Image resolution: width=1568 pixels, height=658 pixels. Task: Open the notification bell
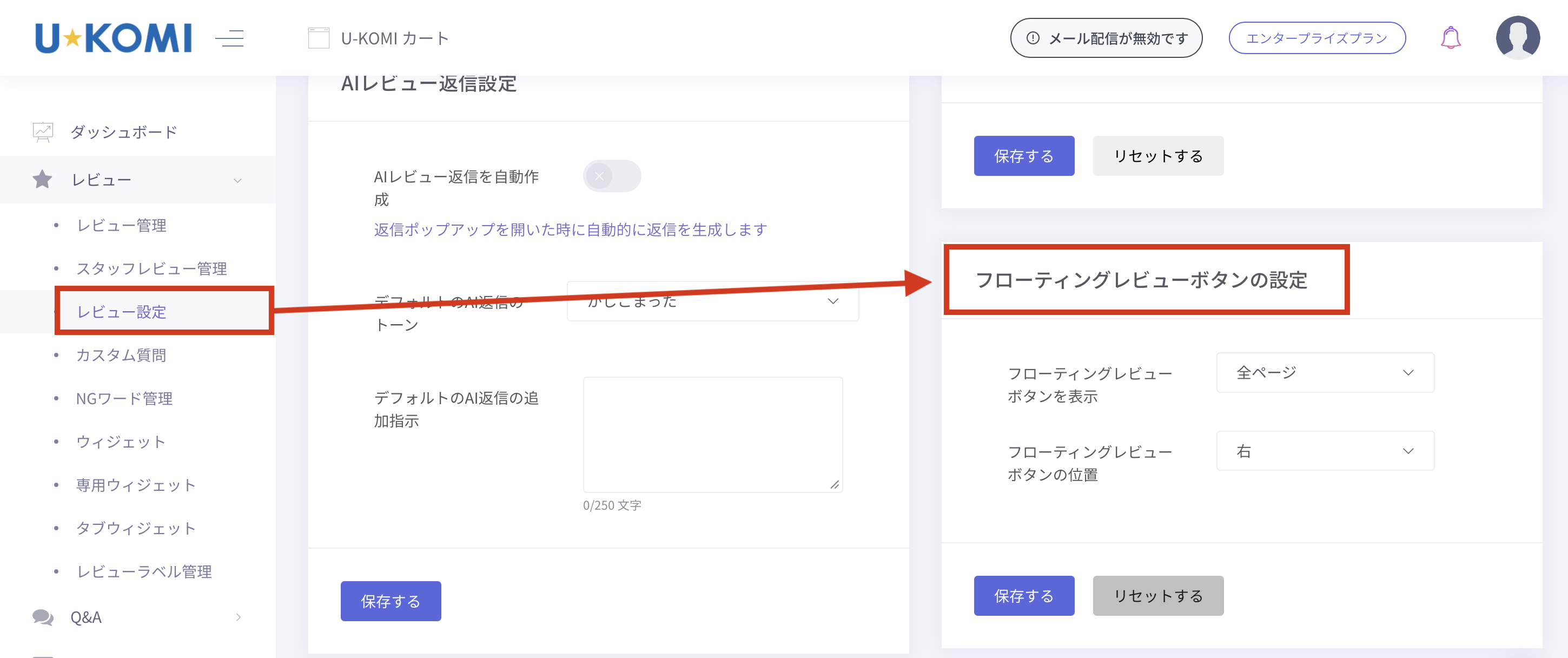pos(1450,38)
